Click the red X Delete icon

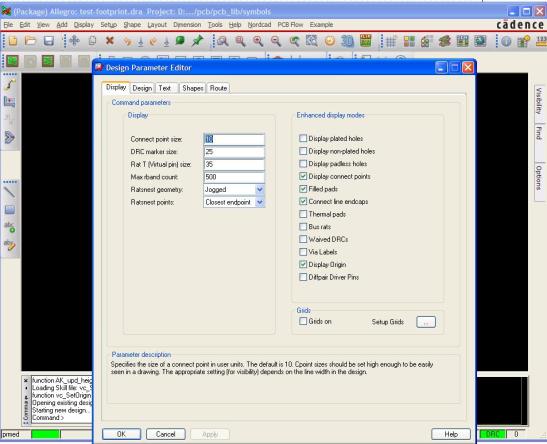pyautogui.click(x=110, y=41)
